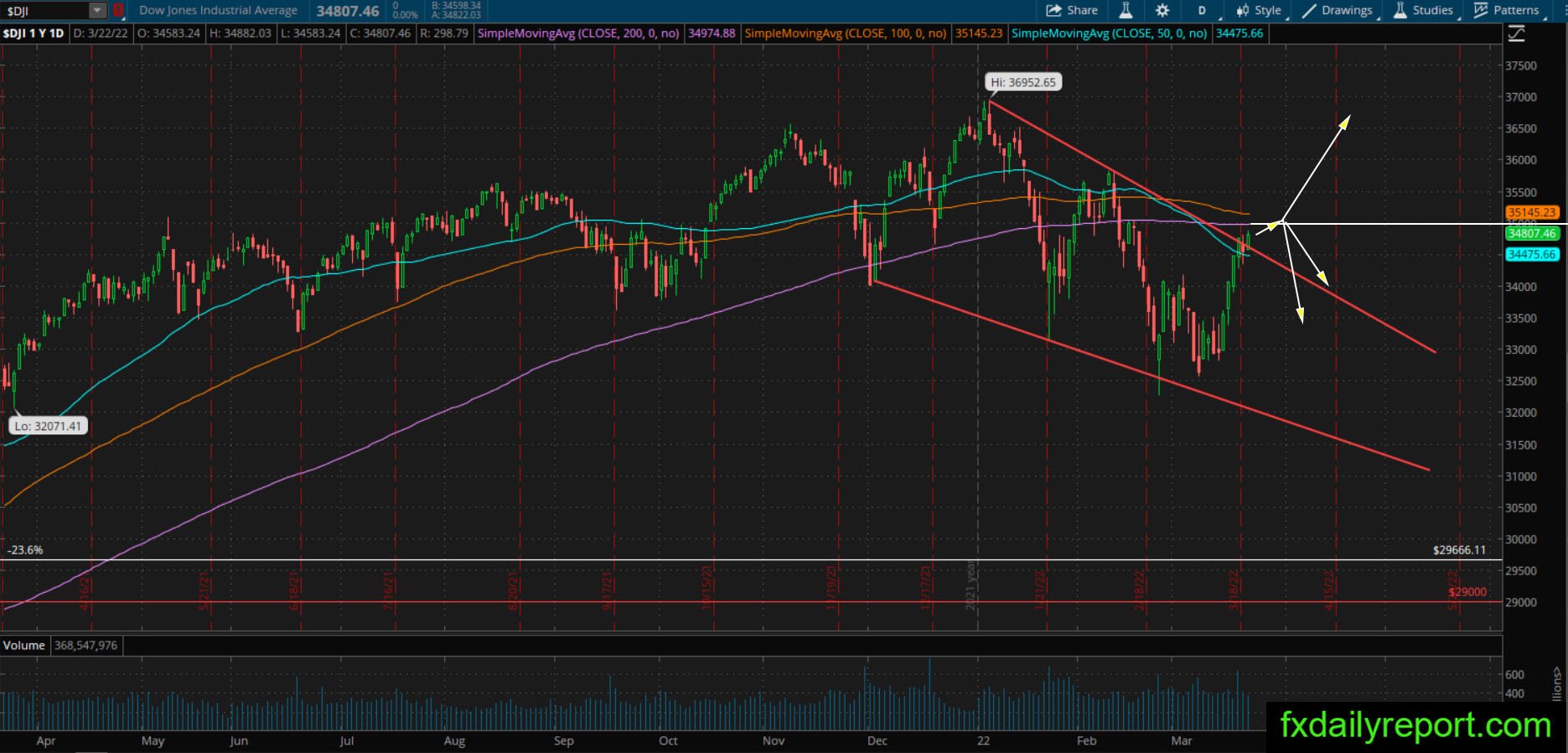Open the standalone flask icon next to Share
Viewport: 1568px width, 753px height.
click(x=1126, y=11)
